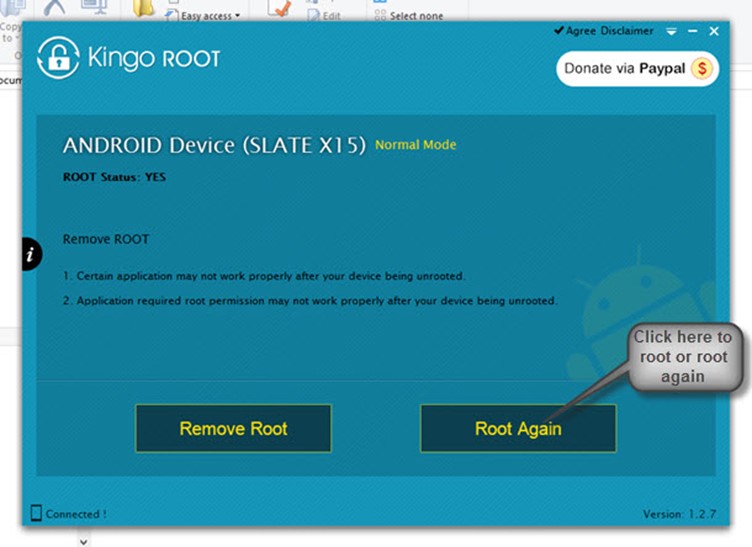Click the Kingo ROOT padlock logo icon
The image size is (752, 547).
coord(58,58)
